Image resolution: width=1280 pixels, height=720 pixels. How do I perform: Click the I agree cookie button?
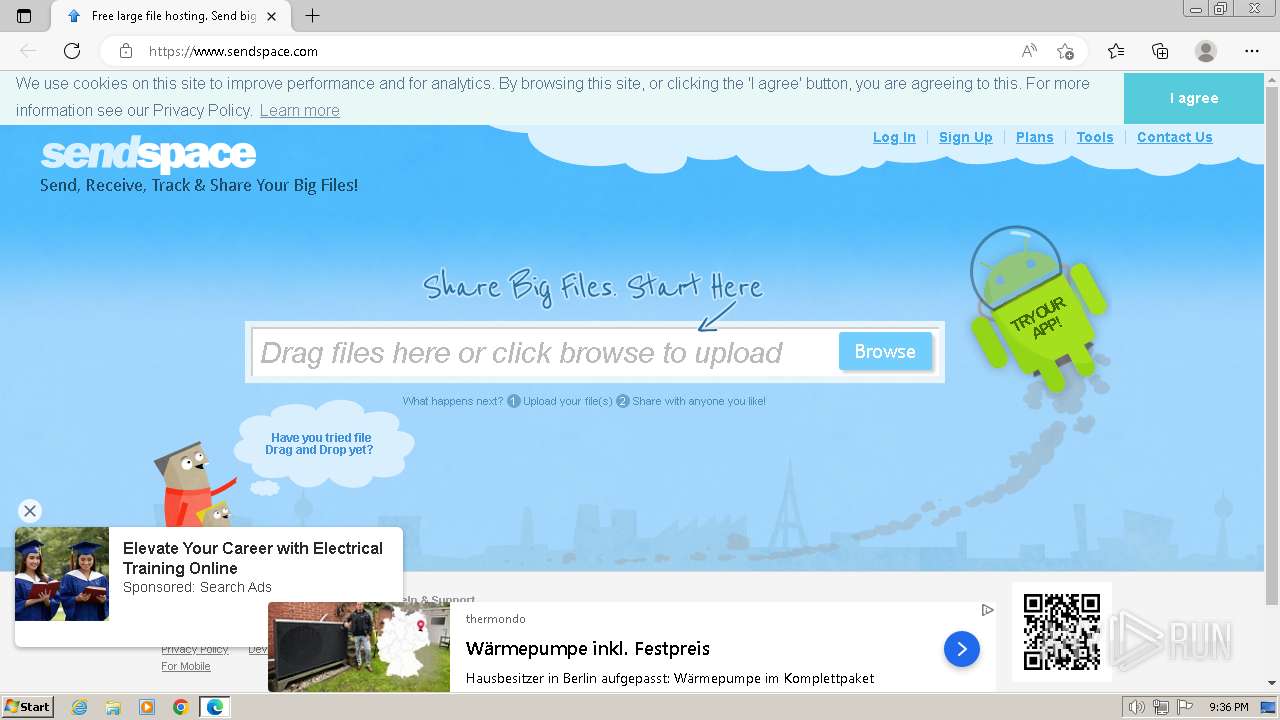tap(1194, 98)
